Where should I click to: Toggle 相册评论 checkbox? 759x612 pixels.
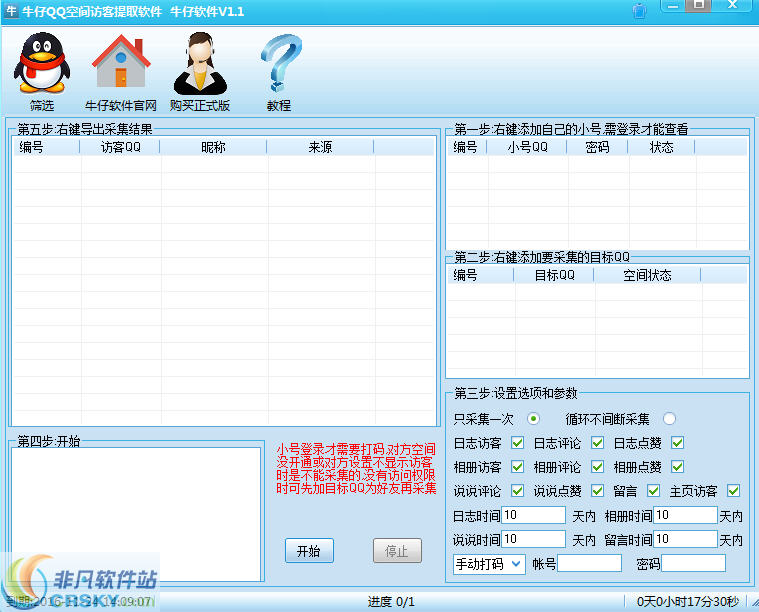point(598,467)
